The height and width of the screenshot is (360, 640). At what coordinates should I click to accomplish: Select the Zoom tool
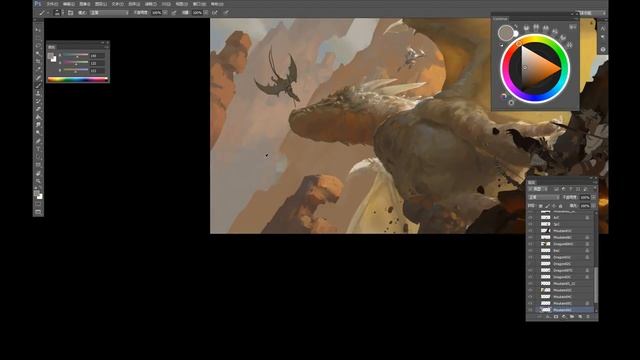point(38,181)
